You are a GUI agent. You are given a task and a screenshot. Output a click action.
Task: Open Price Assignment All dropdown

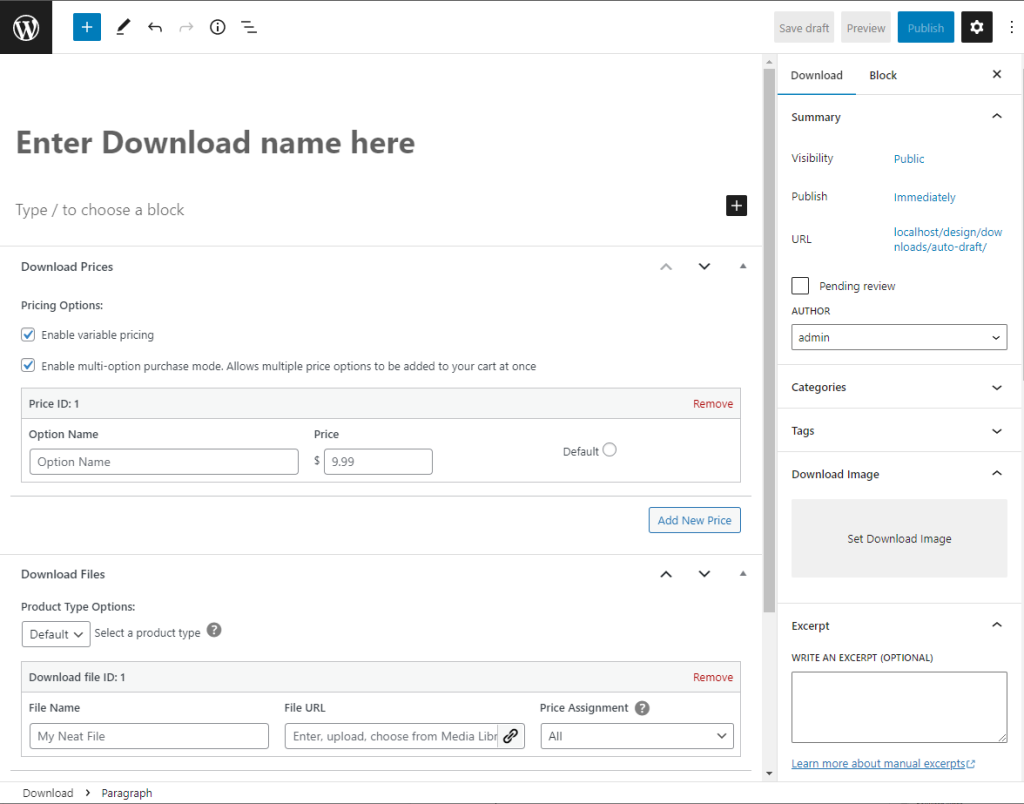[637, 736]
